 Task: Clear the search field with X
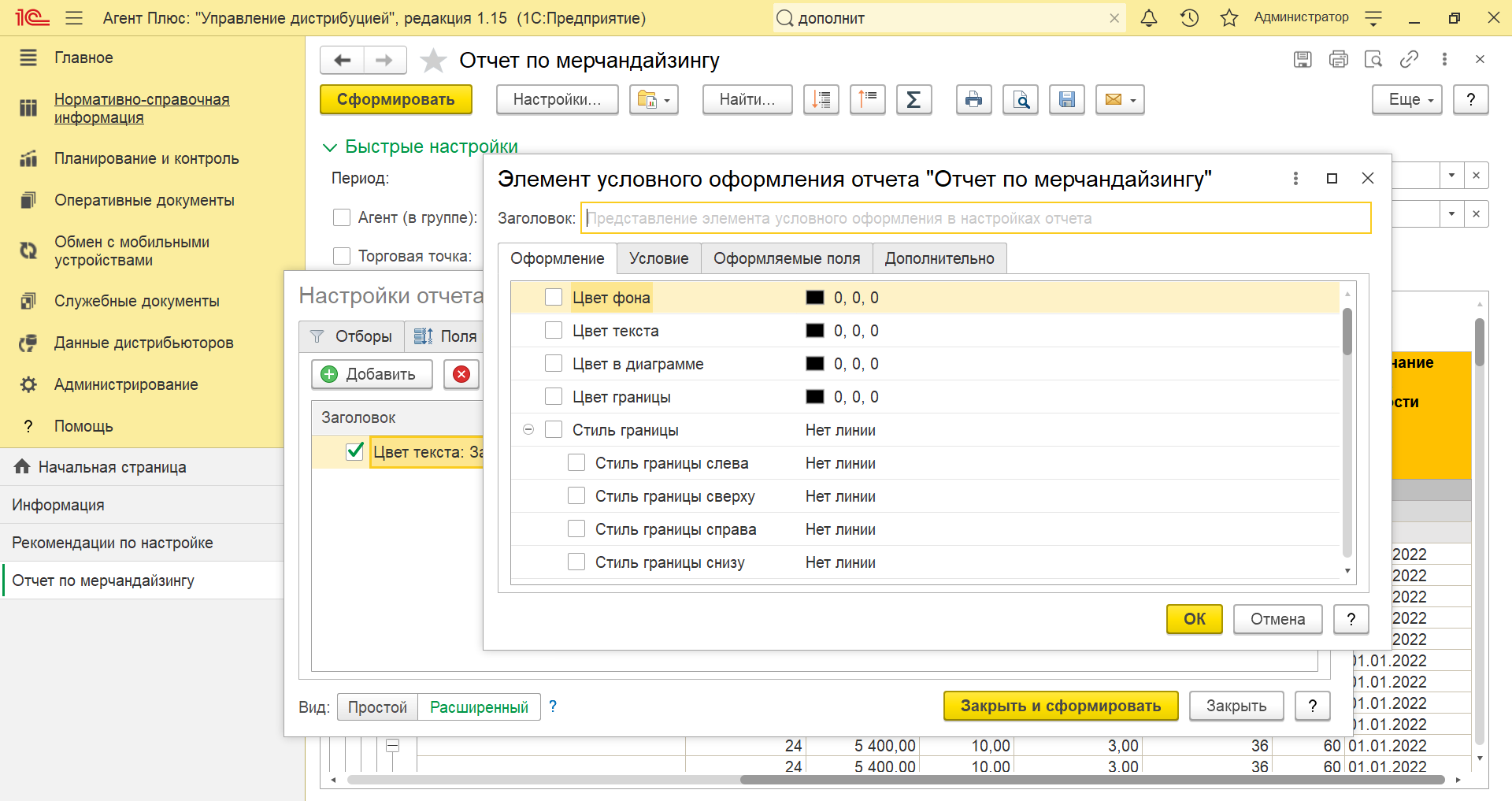1114,18
